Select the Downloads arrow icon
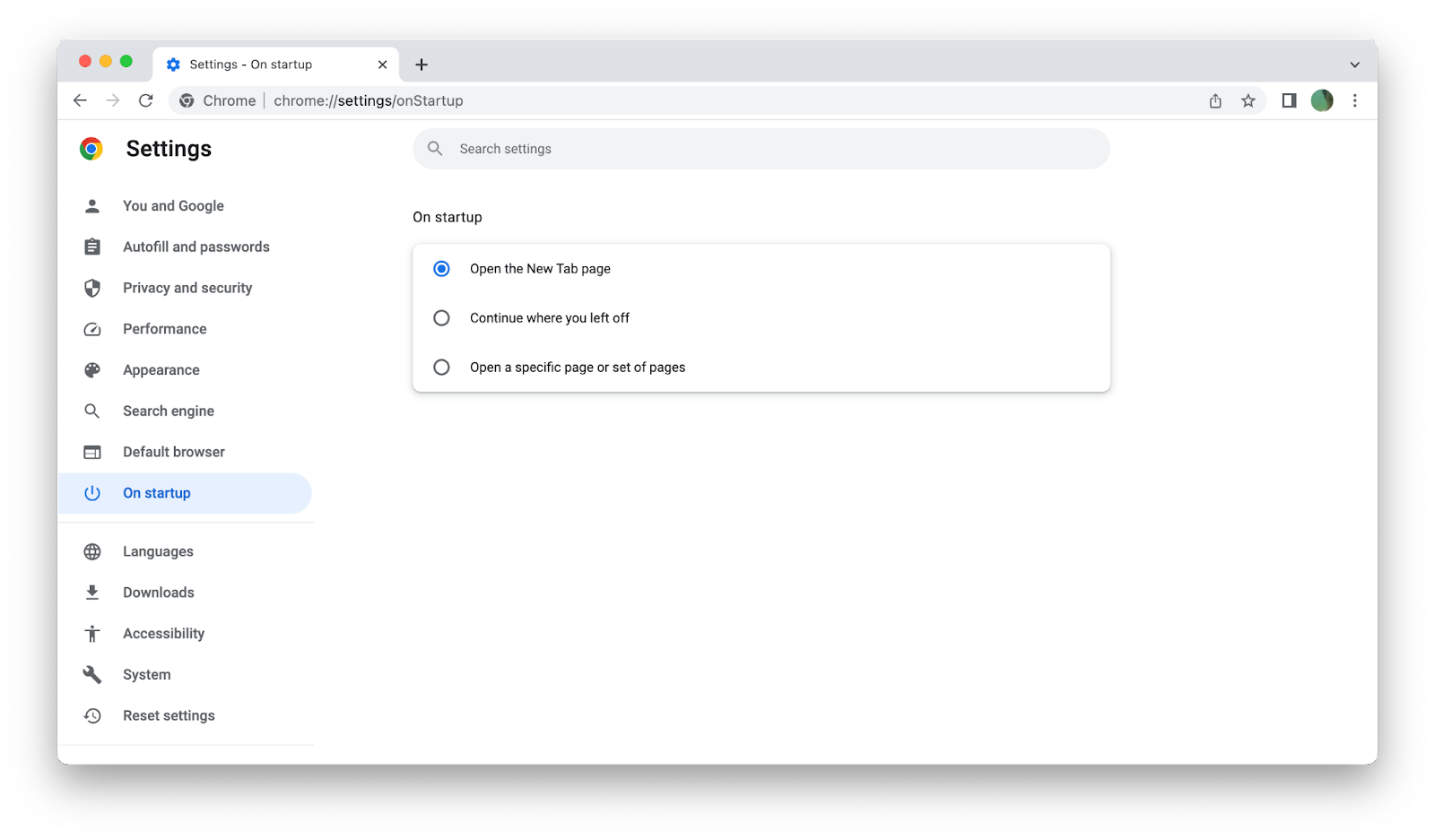Viewport: 1435px width, 840px height. tap(92, 592)
